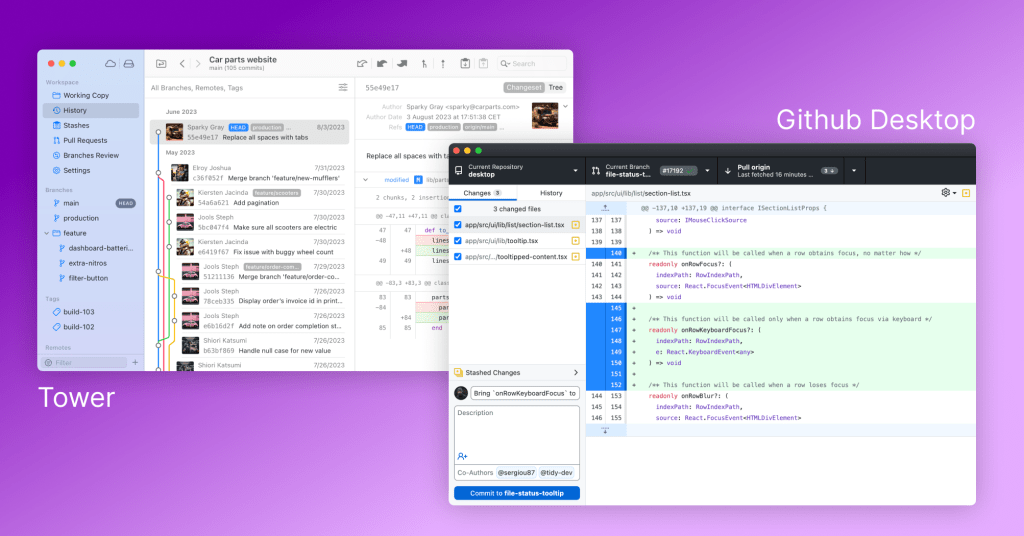Click the rebase icon in Tower toolbar
The width and height of the screenshot is (1024, 536).
pos(443,63)
